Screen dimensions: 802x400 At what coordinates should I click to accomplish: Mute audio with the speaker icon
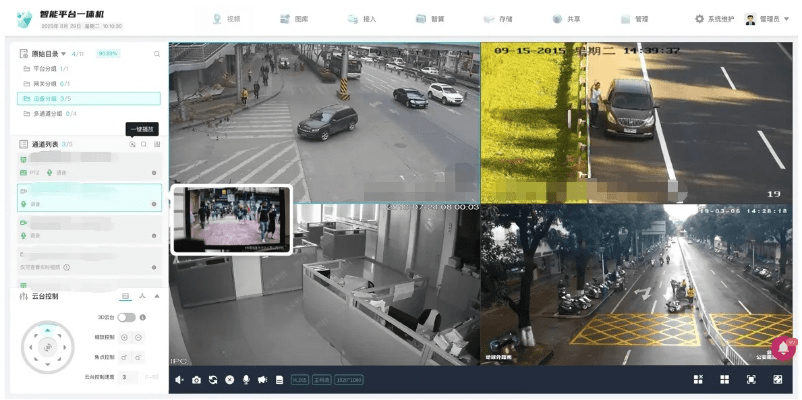click(x=180, y=380)
